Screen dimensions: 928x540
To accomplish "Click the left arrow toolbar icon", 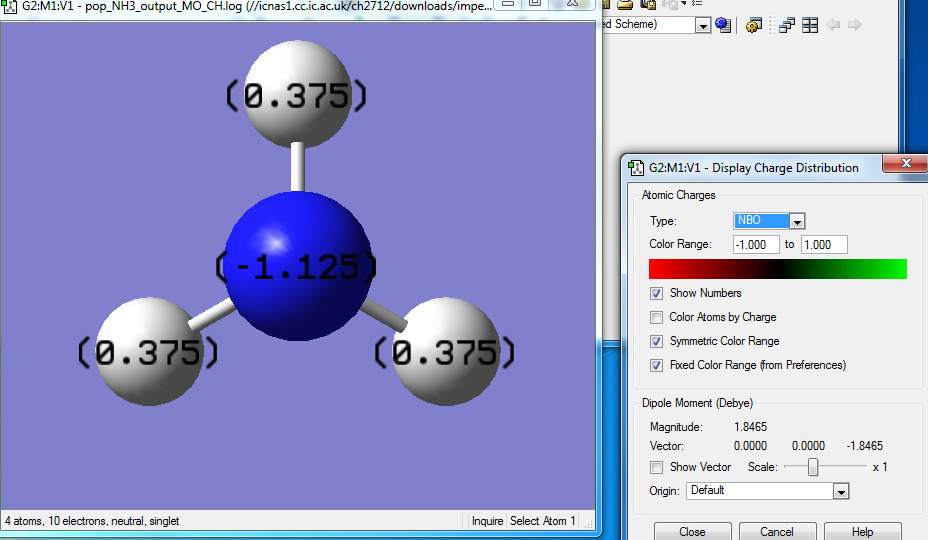I will (833, 25).
